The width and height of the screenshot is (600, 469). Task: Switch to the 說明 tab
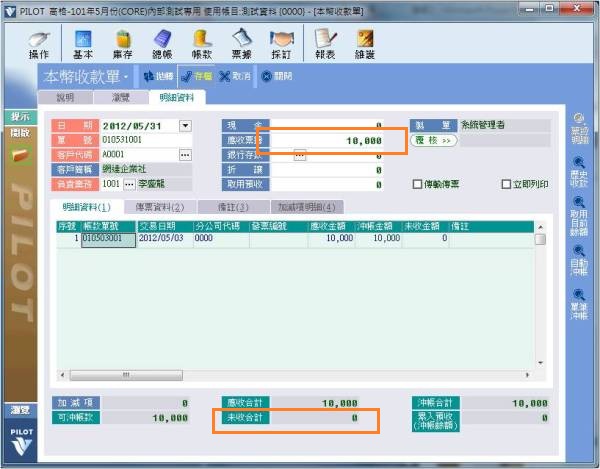tap(65, 98)
